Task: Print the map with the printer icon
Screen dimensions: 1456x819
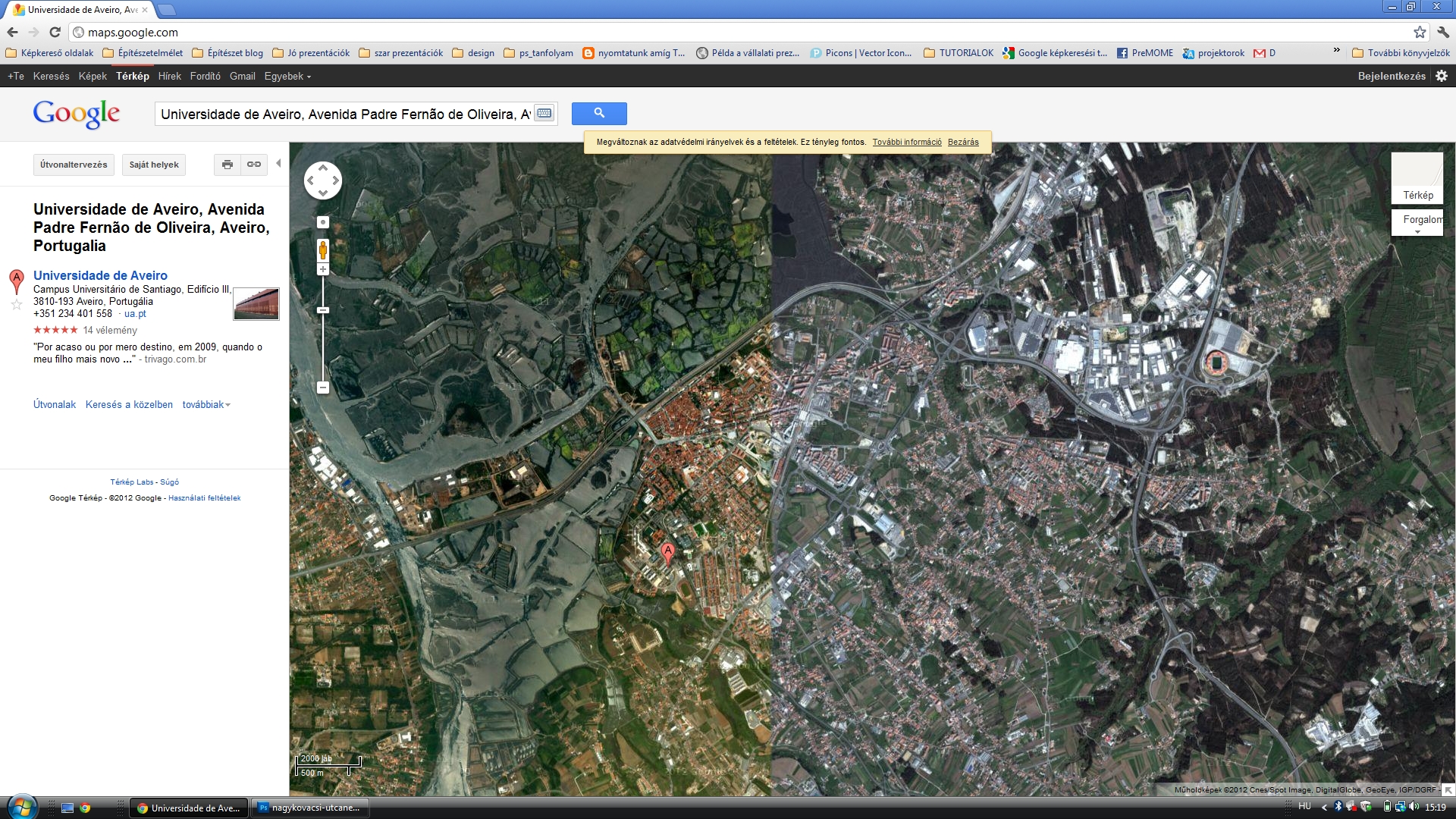Action: (227, 165)
